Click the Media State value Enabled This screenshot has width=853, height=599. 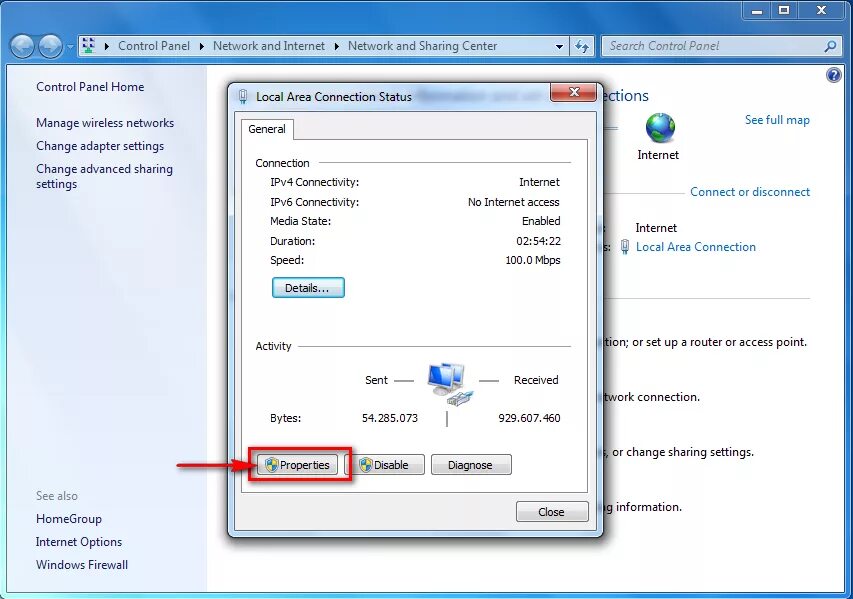(541, 221)
